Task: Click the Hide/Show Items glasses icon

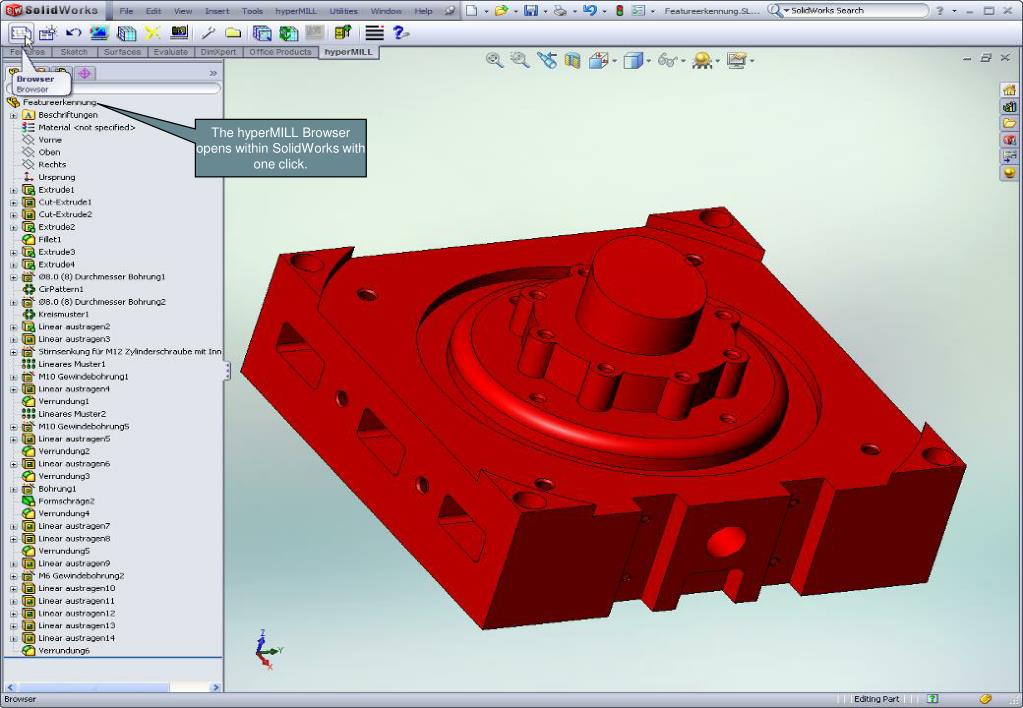Action: click(x=667, y=61)
